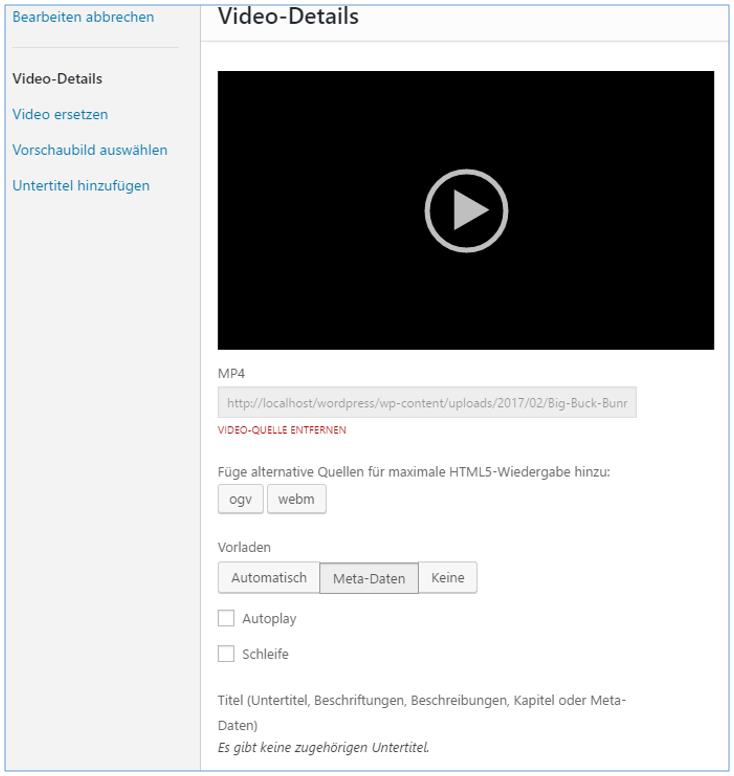Select the Meta-Daten preload option

[x=369, y=578]
